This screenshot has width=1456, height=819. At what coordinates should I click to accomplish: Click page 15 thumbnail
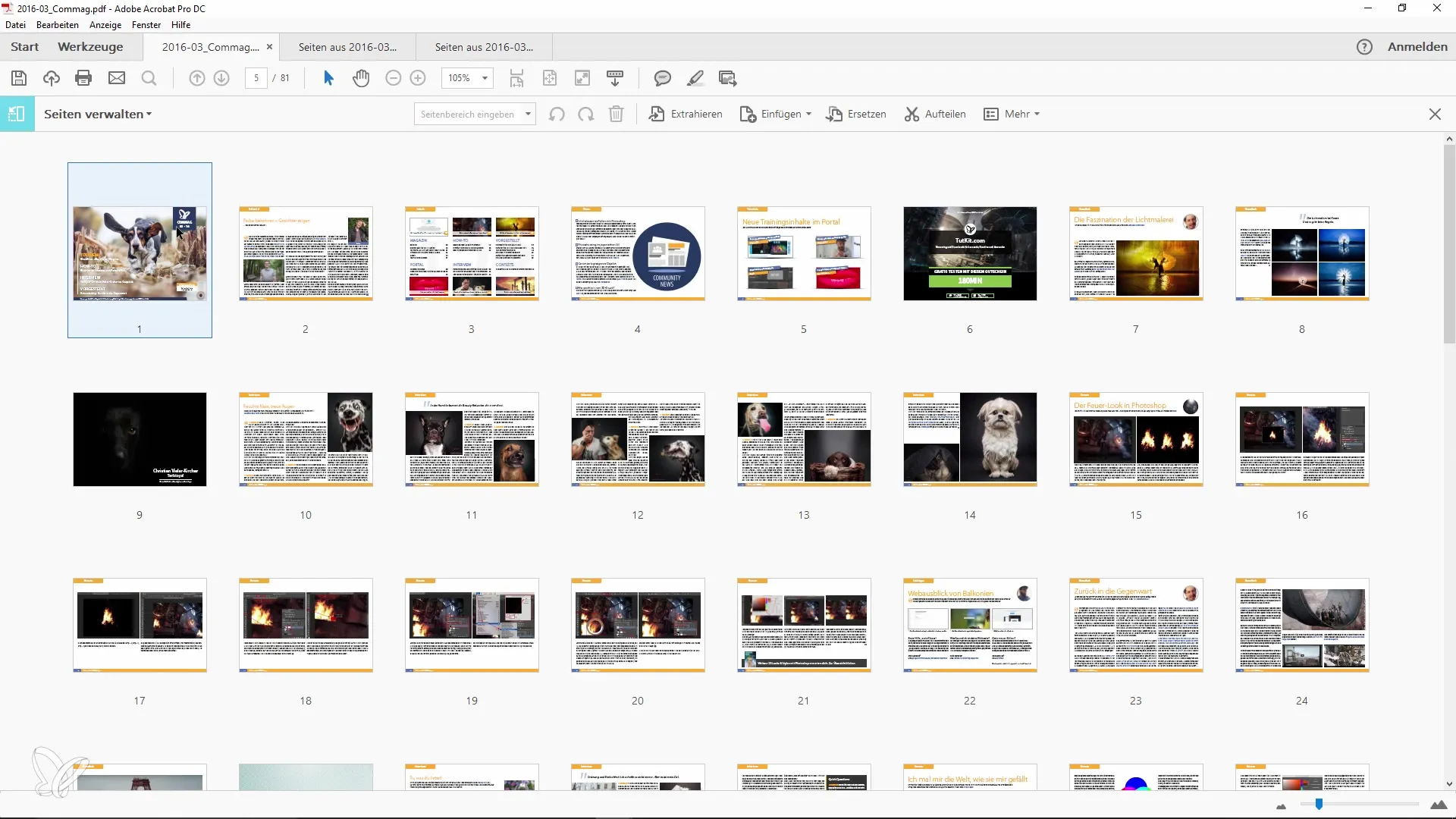1136,439
